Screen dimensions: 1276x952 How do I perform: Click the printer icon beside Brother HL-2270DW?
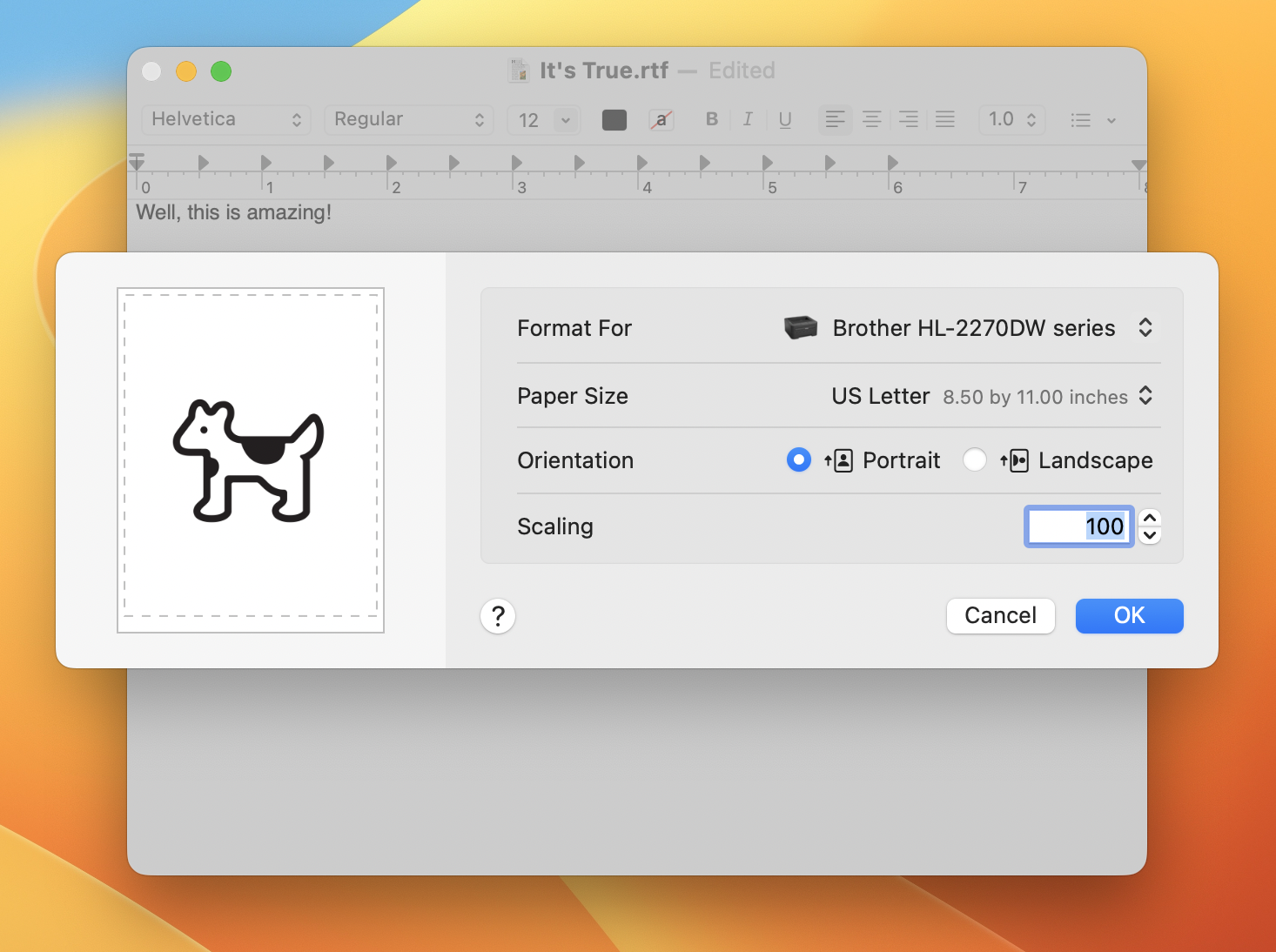800,327
